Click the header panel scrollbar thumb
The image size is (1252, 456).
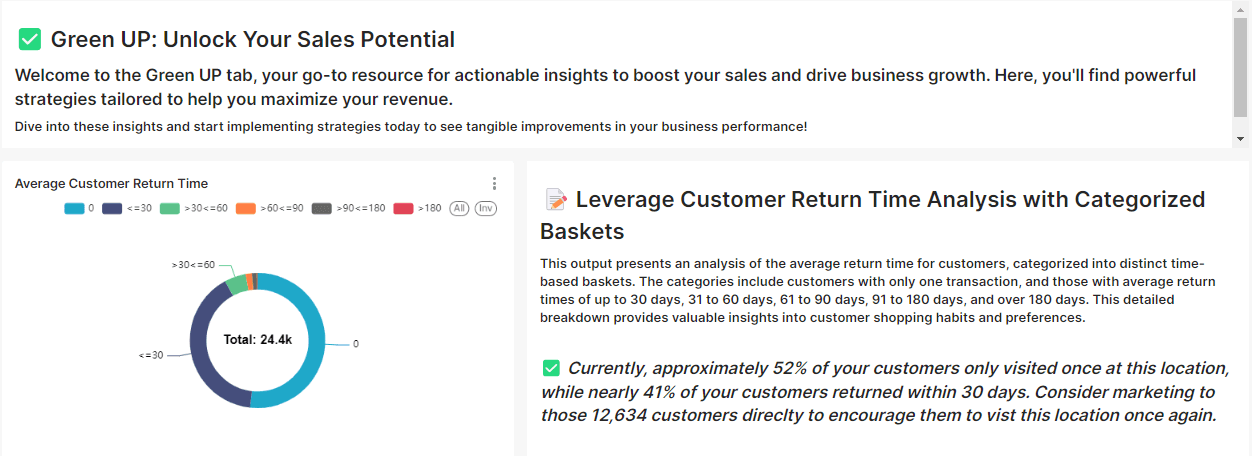pyautogui.click(x=1240, y=65)
